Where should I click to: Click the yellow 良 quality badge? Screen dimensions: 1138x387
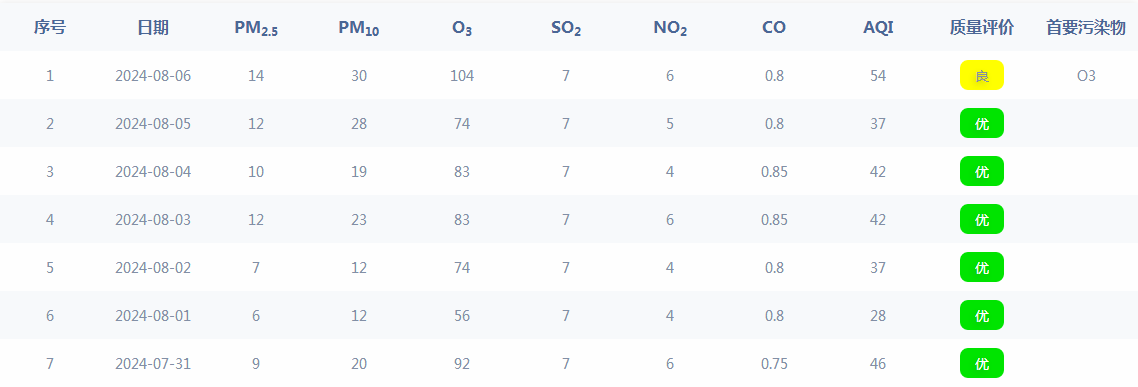(981, 76)
